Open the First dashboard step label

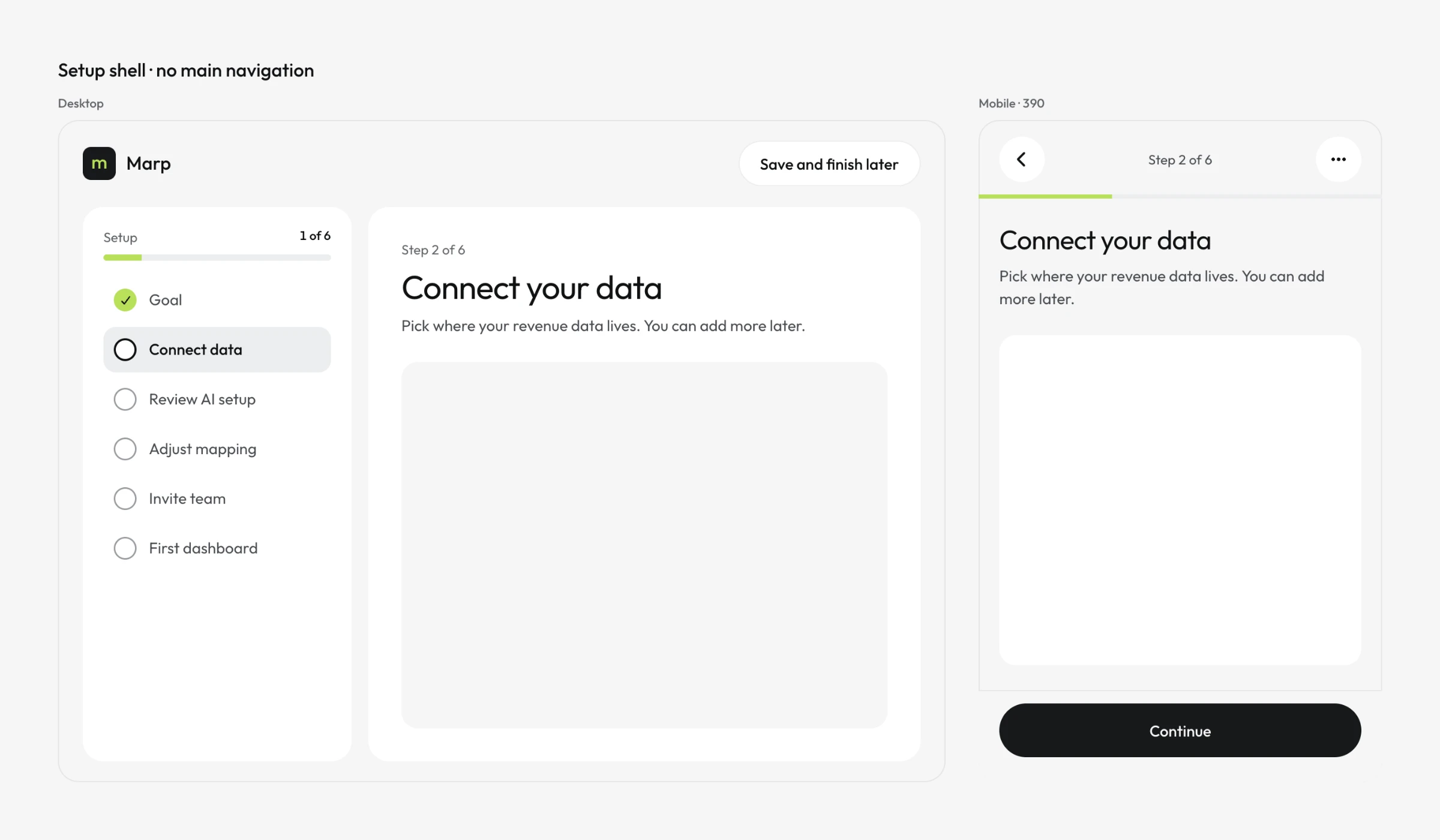[x=203, y=548]
